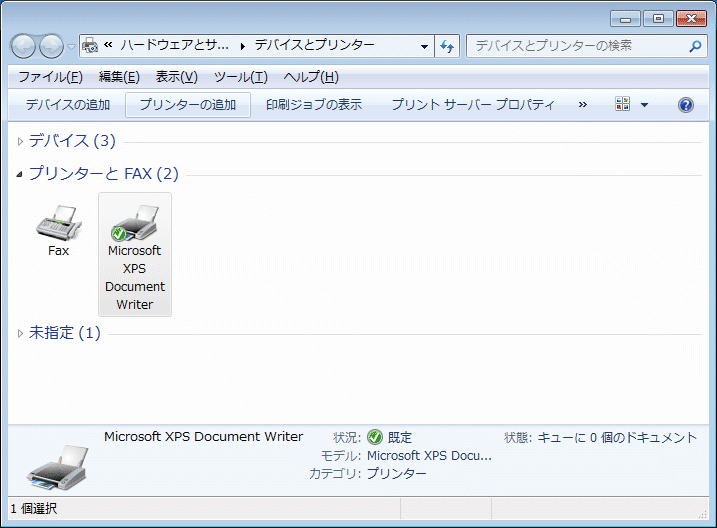This screenshot has height=528, width=717.
Task: Open the view options dropdown arrow
Action: click(644, 105)
